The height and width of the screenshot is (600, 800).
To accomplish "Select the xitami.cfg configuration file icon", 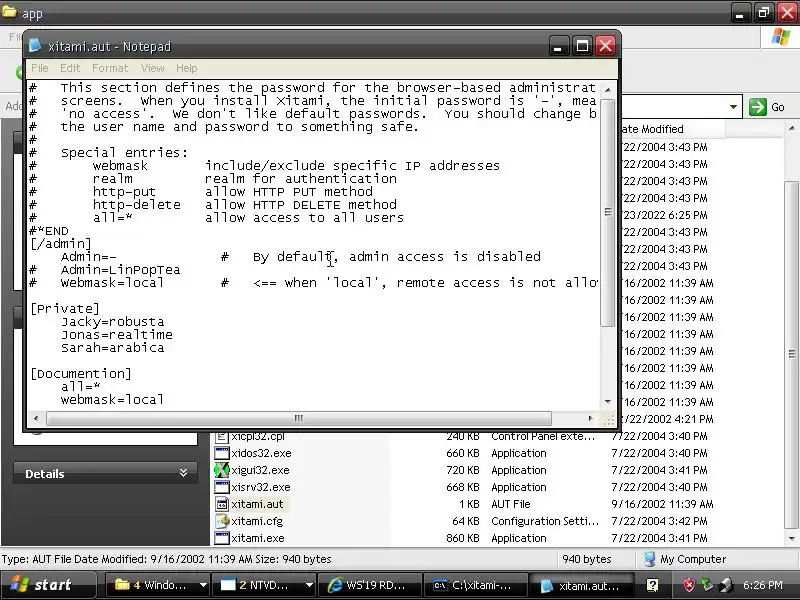I will [221, 521].
